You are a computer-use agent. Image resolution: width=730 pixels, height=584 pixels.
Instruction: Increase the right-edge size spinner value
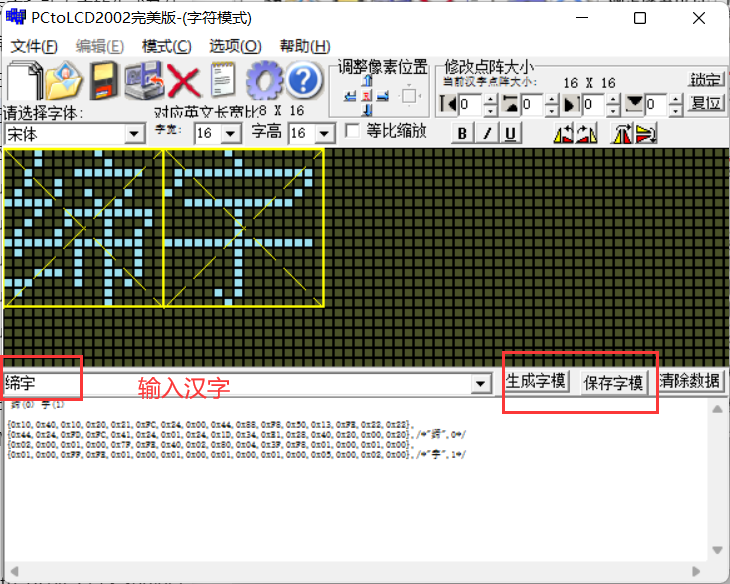(x=614, y=99)
